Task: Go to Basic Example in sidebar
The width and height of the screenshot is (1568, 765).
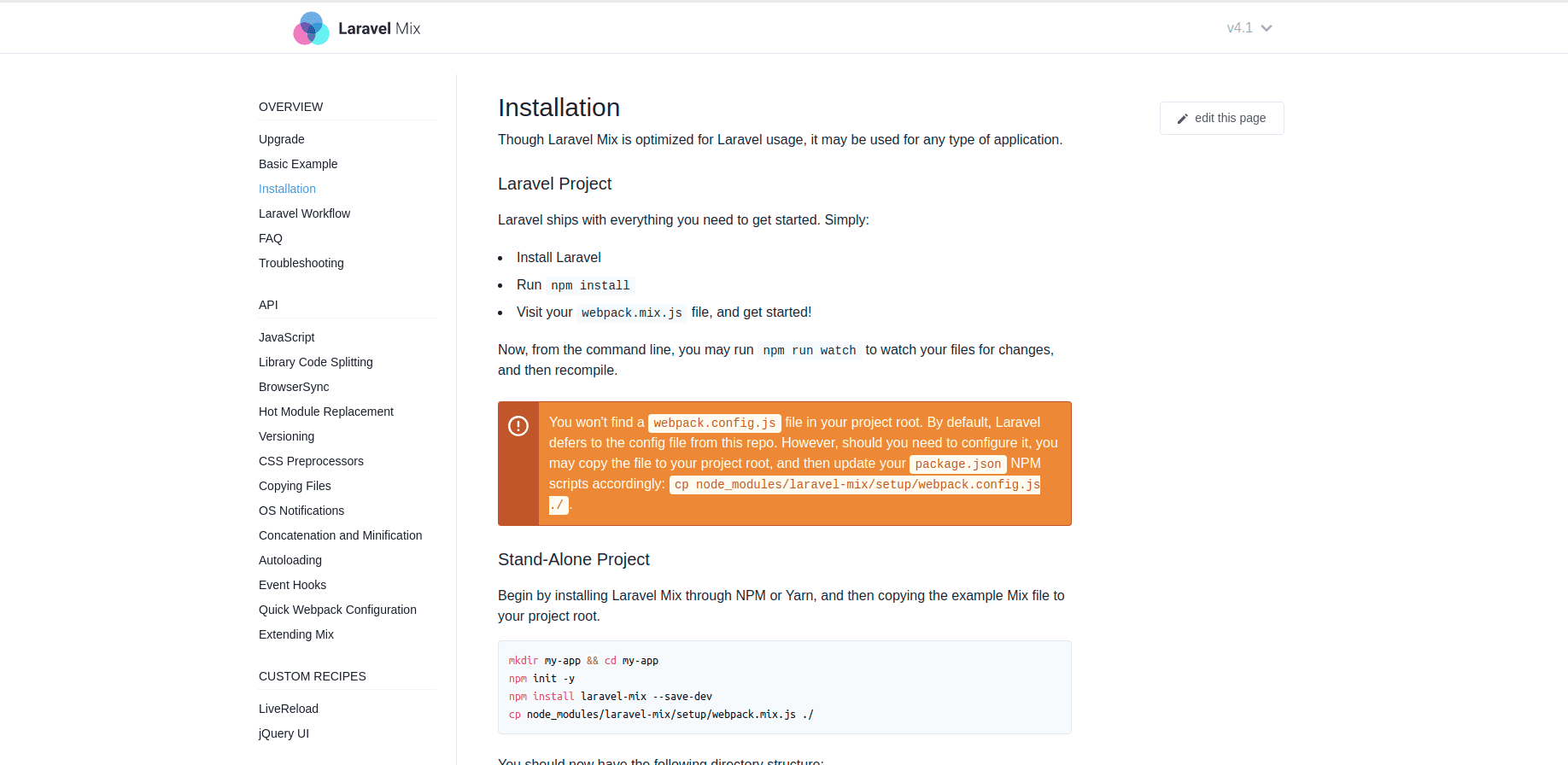Action: pos(298,164)
